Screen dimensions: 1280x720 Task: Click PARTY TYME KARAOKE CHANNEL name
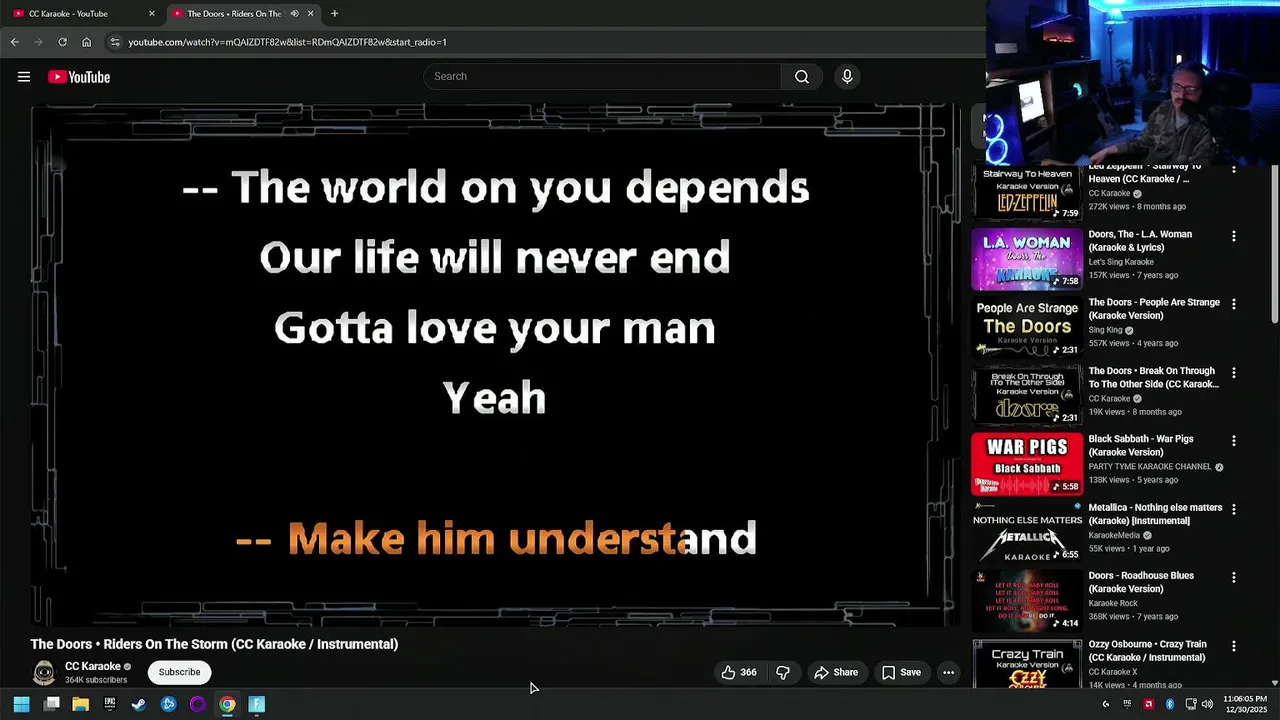[1150, 467]
